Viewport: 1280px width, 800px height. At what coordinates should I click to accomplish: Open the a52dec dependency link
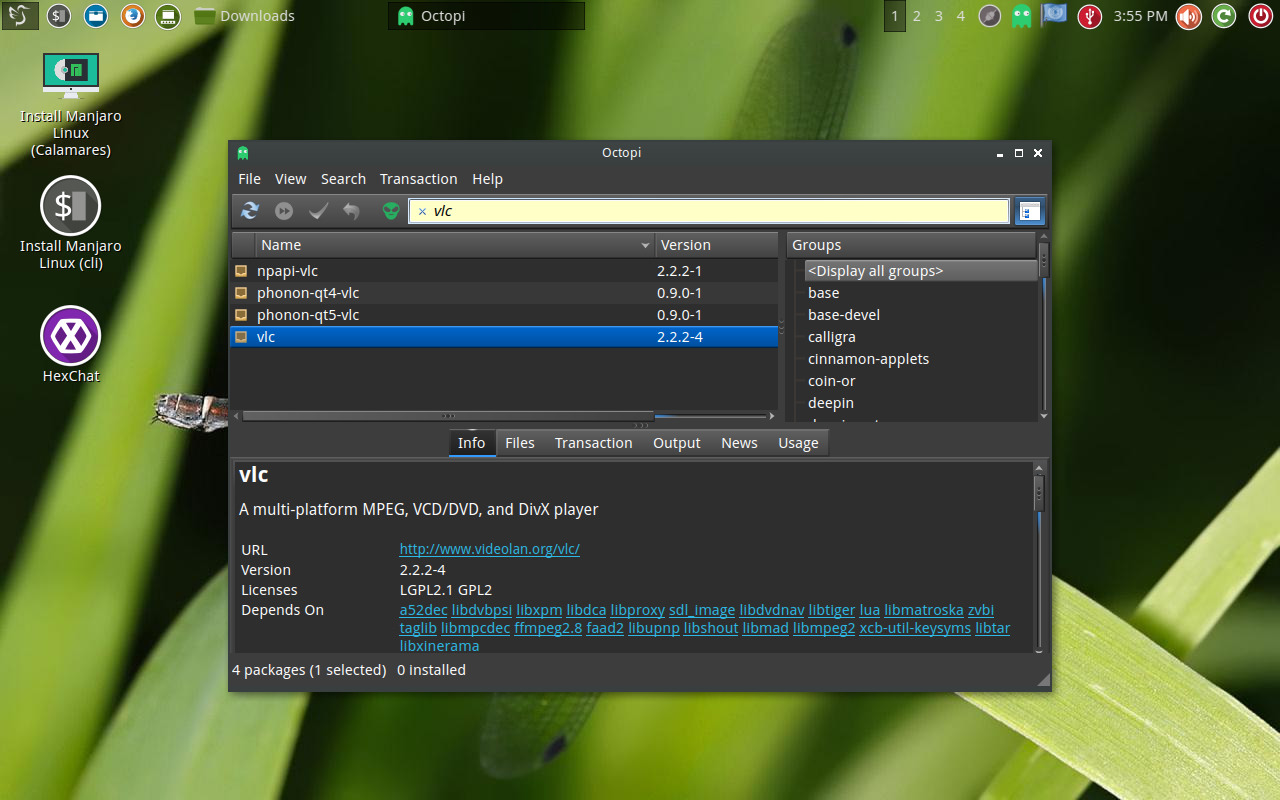tap(424, 610)
